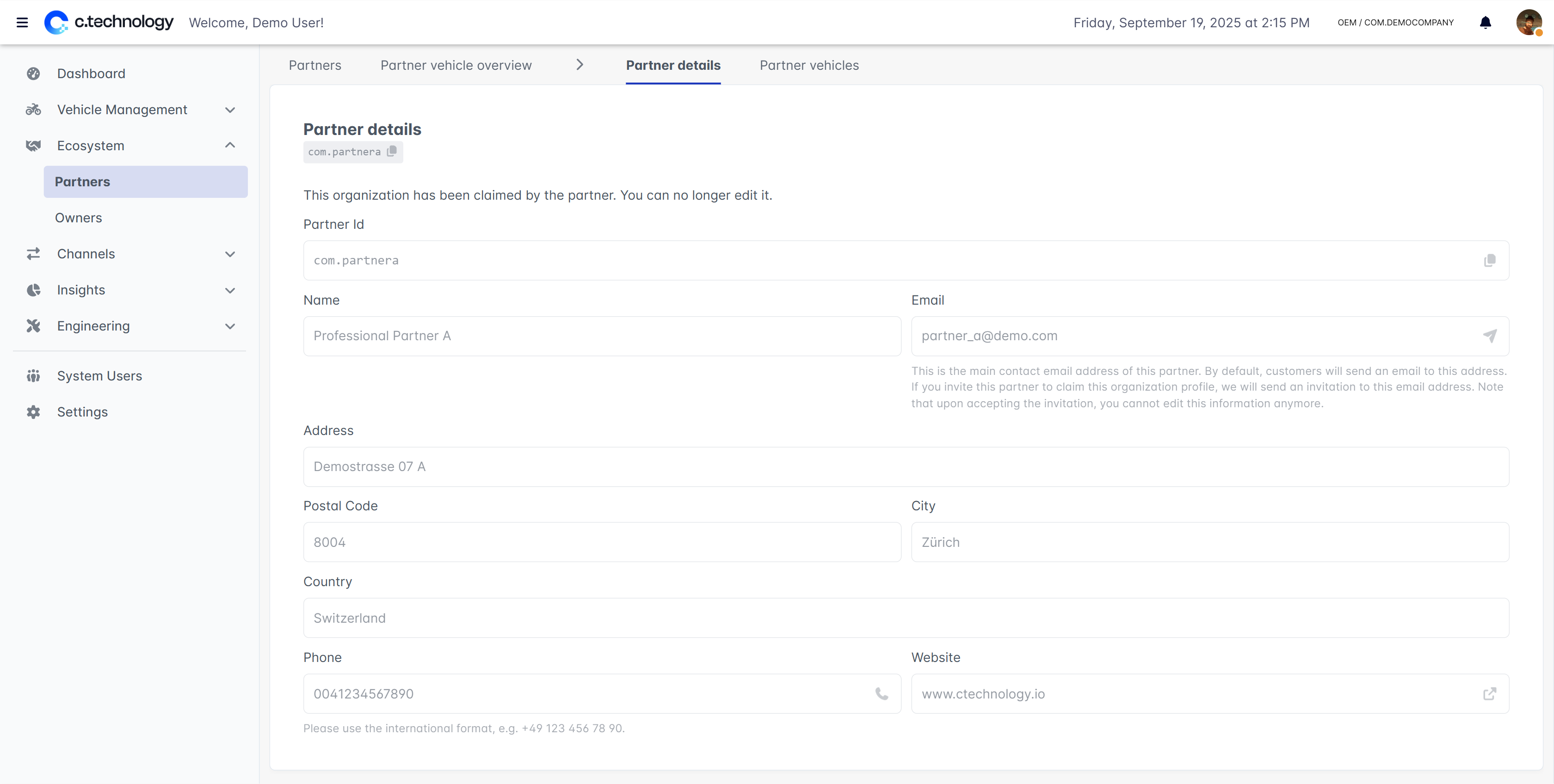
Task: Click the hamburger menu icon
Action: point(22,23)
